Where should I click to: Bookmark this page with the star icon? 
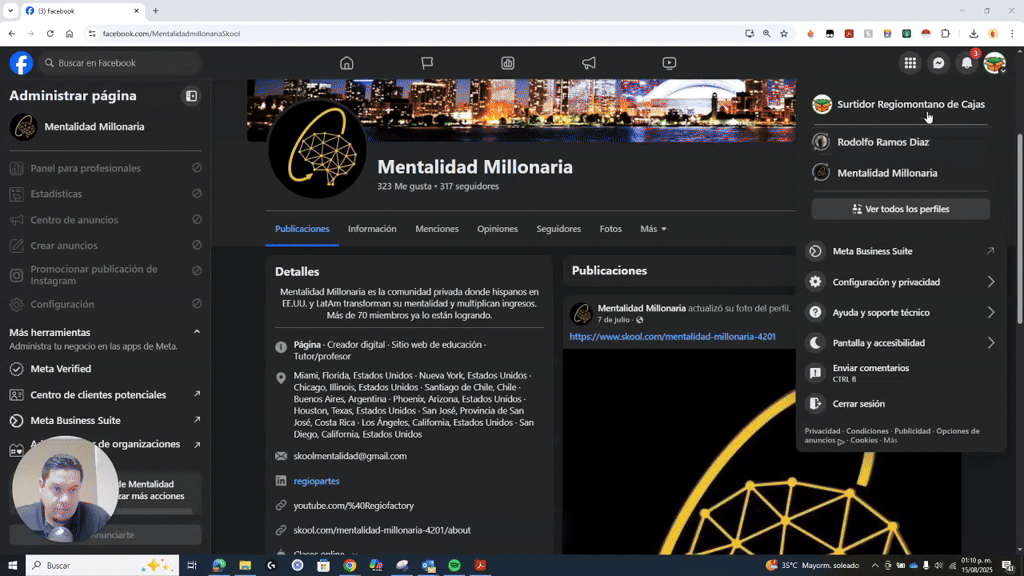click(x=784, y=33)
